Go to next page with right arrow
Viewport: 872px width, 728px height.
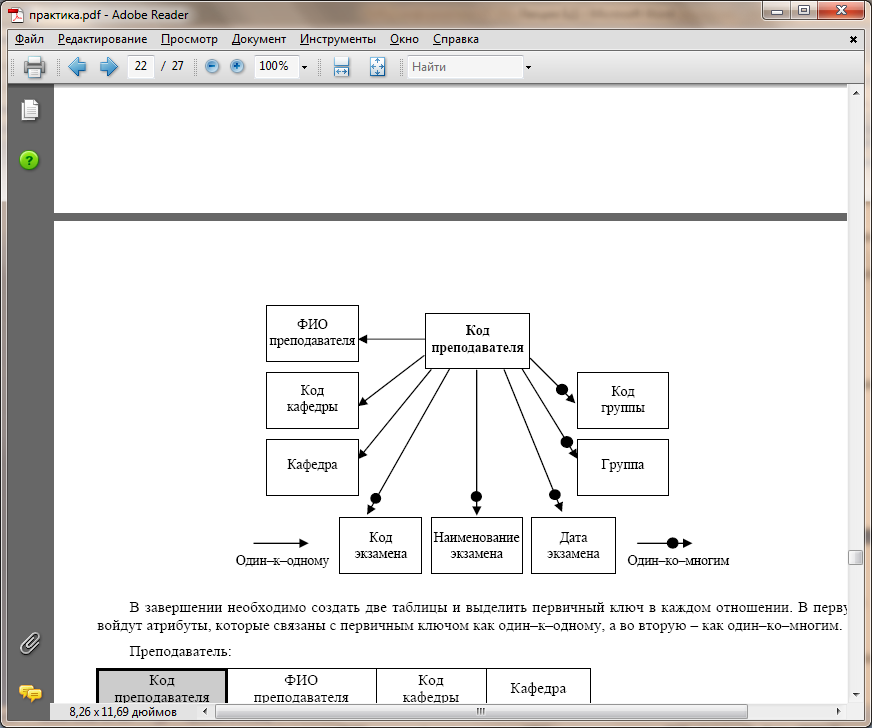tap(108, 67)
